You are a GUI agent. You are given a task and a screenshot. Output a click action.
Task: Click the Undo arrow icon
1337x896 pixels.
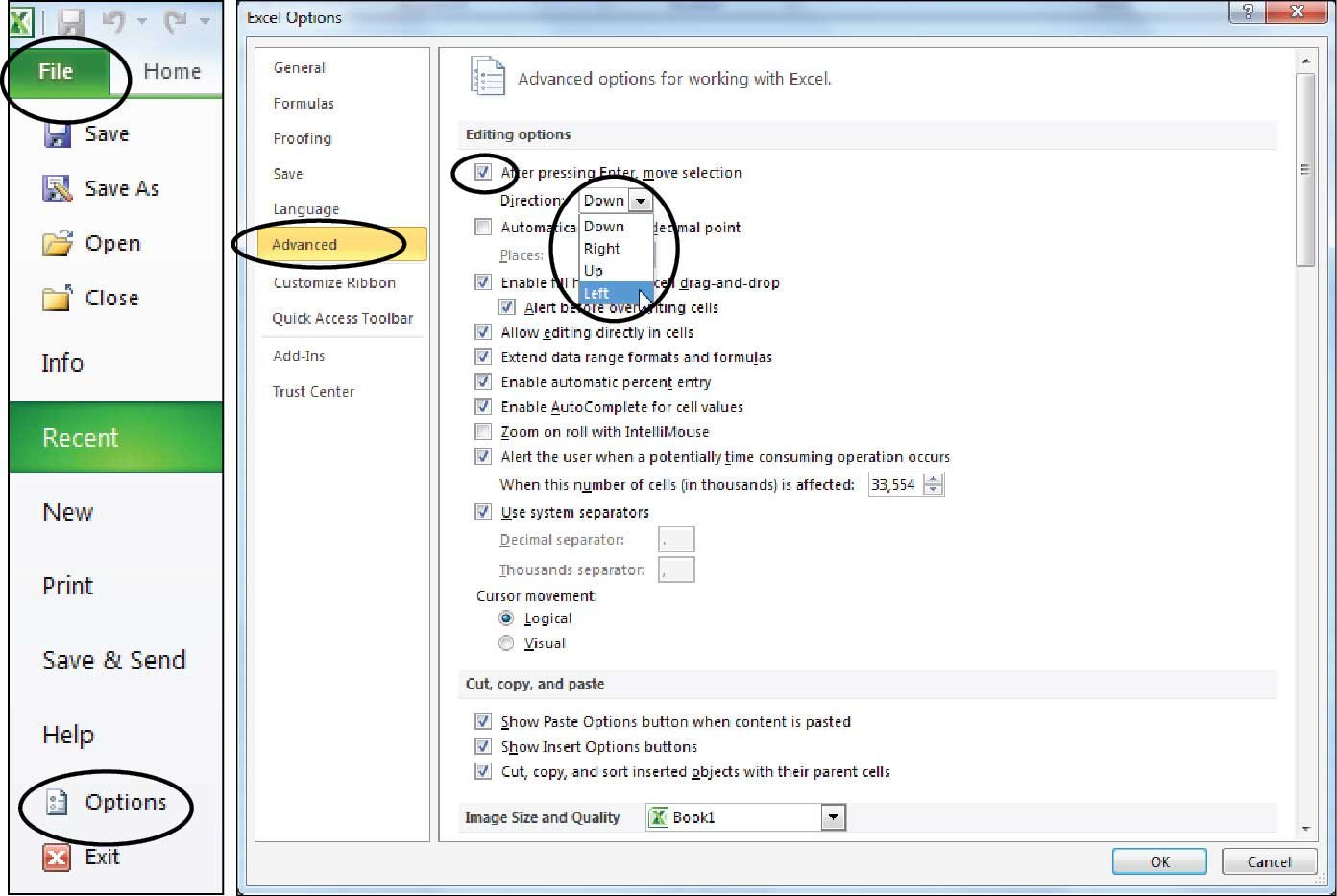[x=114, y=21]
